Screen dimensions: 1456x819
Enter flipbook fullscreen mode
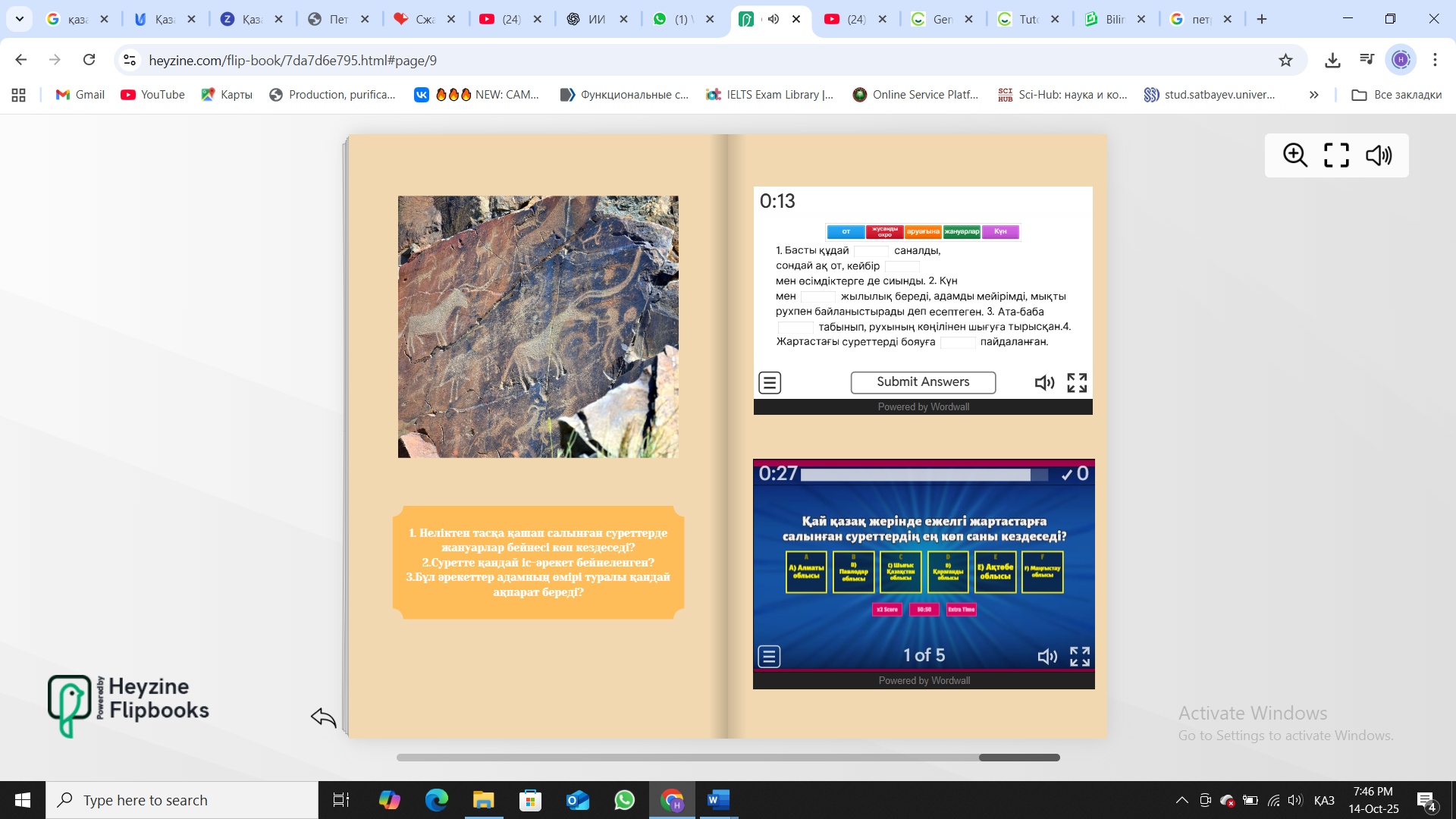pos(1336,155)
